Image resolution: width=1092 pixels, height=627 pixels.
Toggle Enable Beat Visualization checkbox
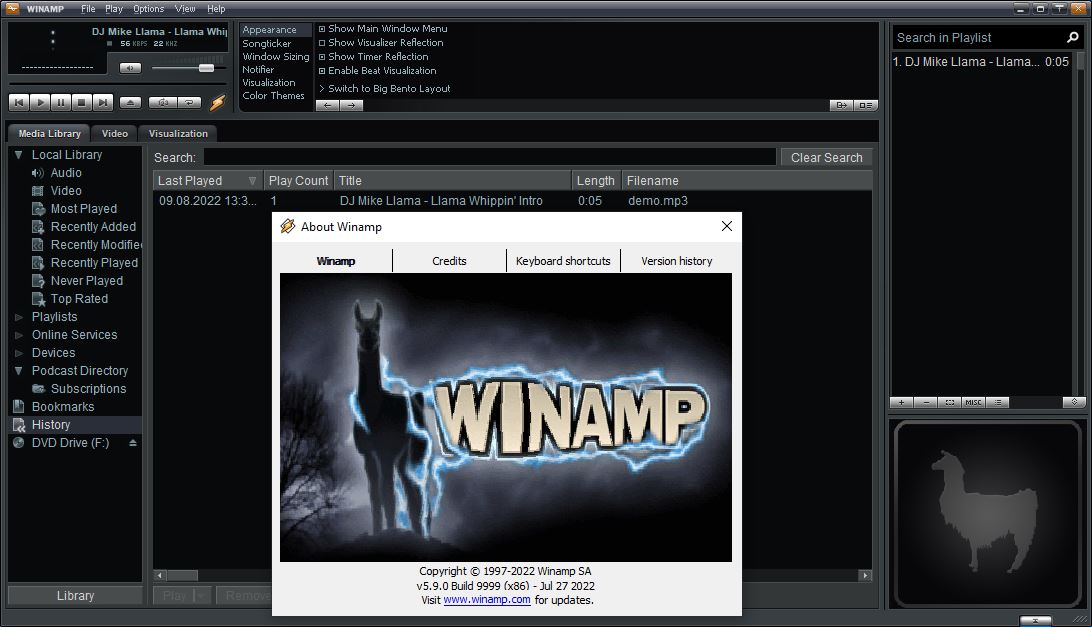click(322, 71)
